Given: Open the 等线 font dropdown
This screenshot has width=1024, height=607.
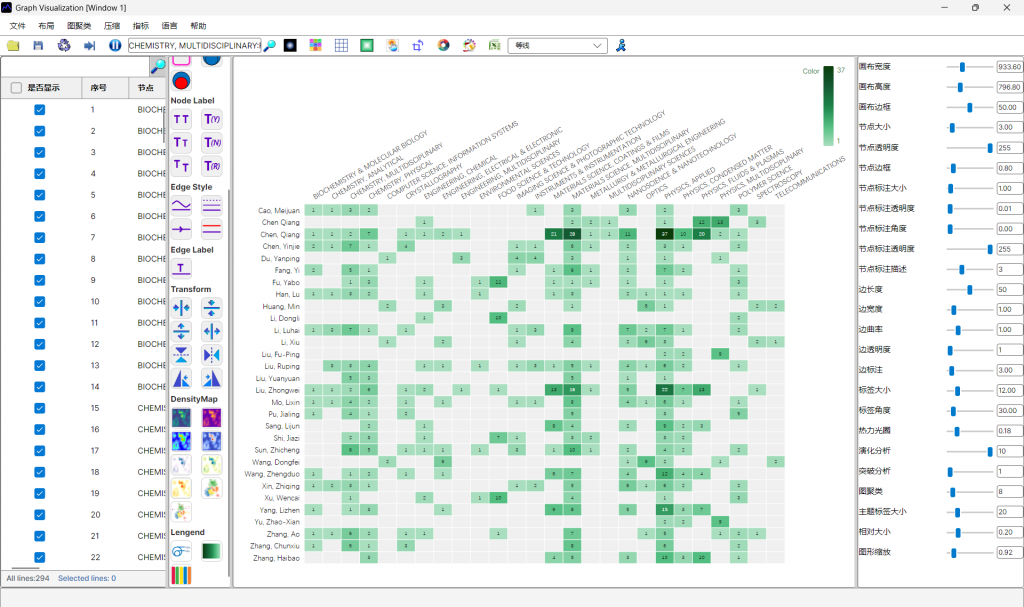Looking at the screenshot, I should (x=558, y=45).
